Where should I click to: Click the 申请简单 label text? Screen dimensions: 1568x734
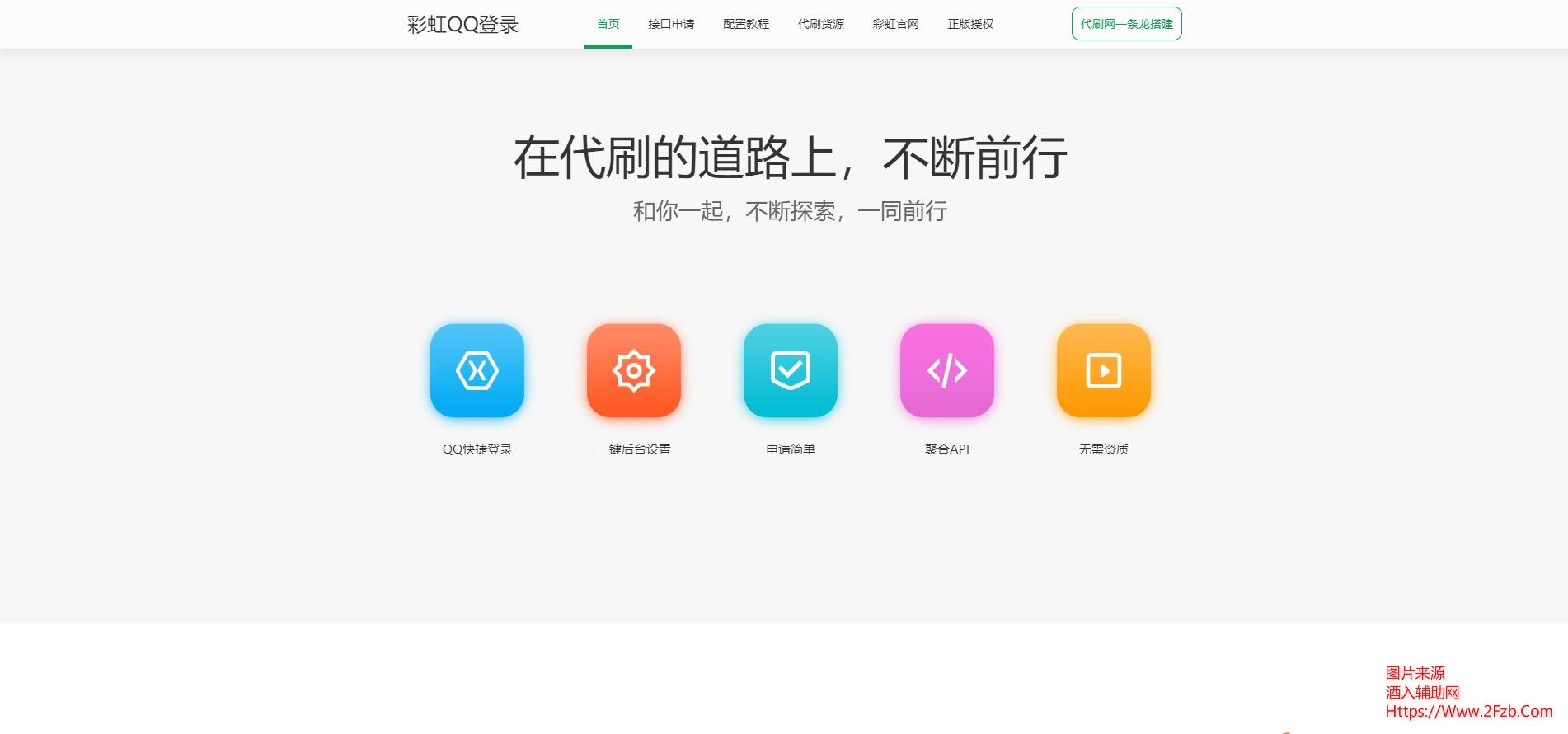(x=791, y=449)
